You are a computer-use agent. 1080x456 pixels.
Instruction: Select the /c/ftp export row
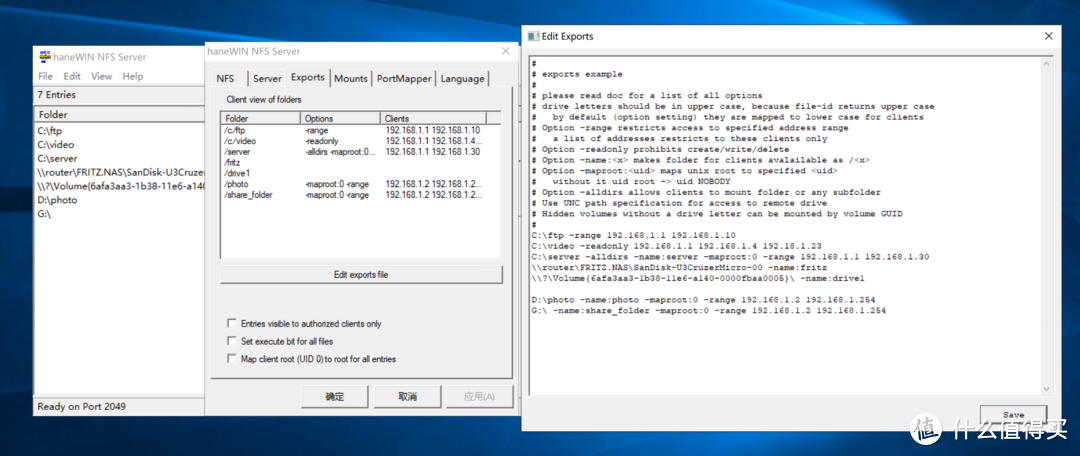361,130
